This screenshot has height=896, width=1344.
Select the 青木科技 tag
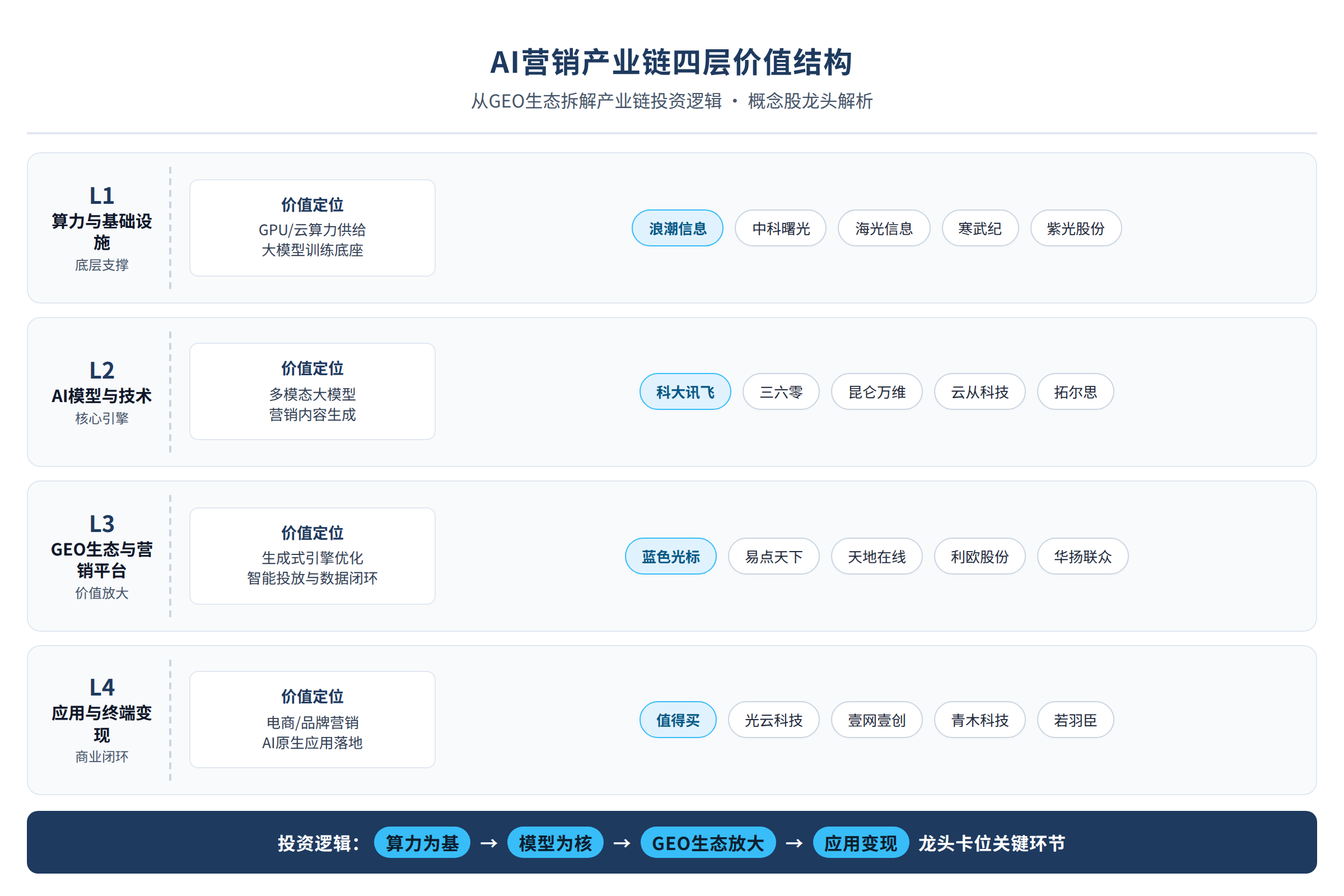point(979,720)
